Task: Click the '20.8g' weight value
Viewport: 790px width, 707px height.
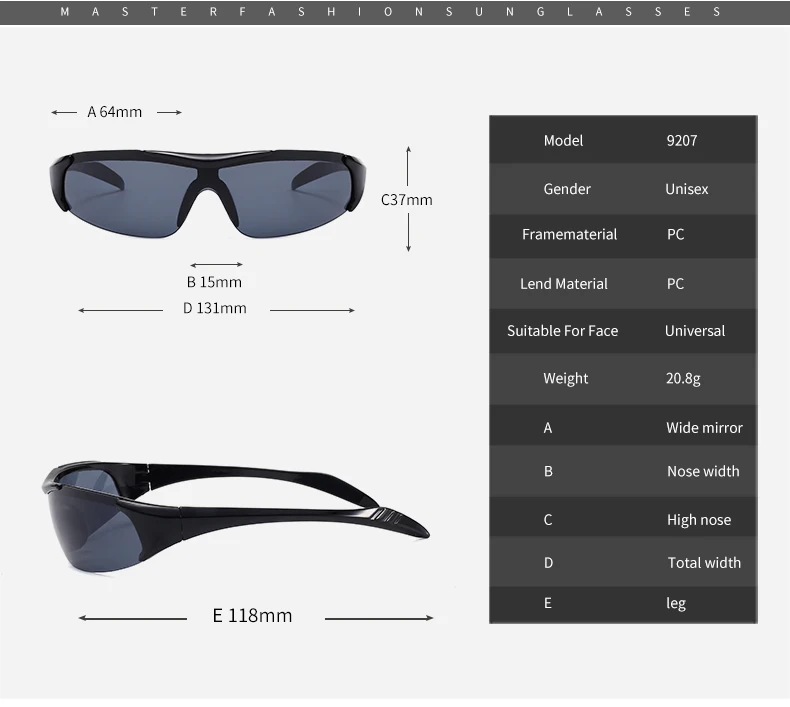Action: point(683,378)
